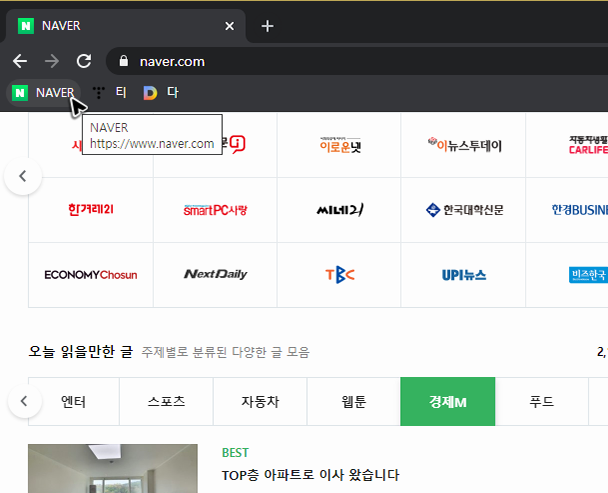This screenshot has width=608, height=493.
Task: Open the 티 bookmark with dotted icon
Action: 109,93
